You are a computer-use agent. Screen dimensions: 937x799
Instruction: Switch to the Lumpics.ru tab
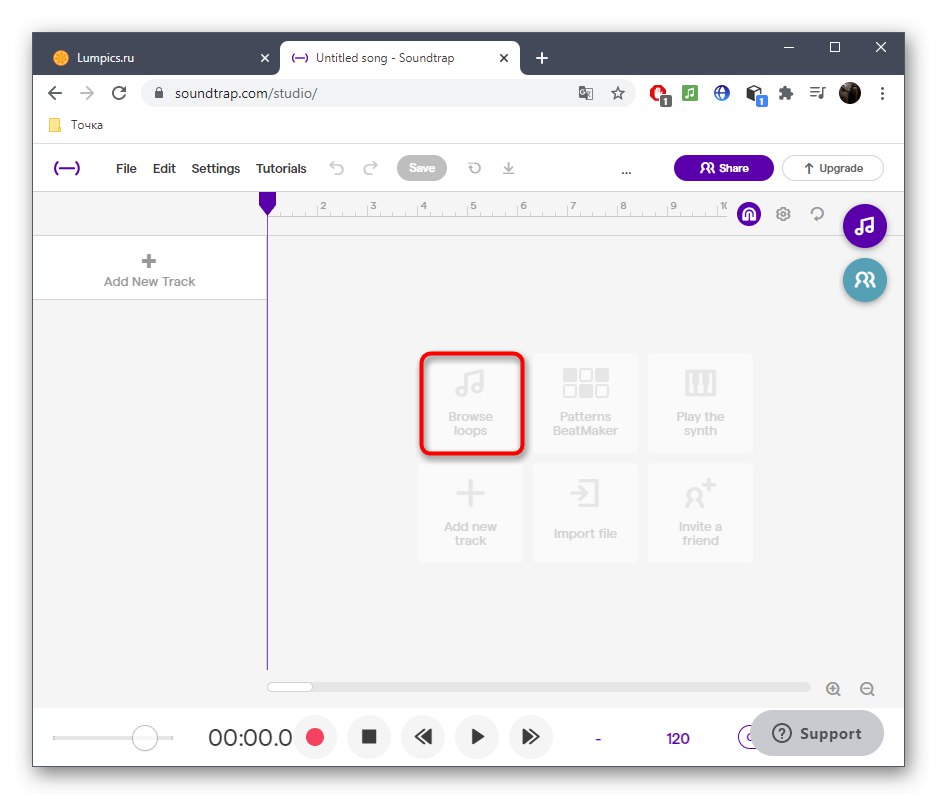[x=155, y=58]
